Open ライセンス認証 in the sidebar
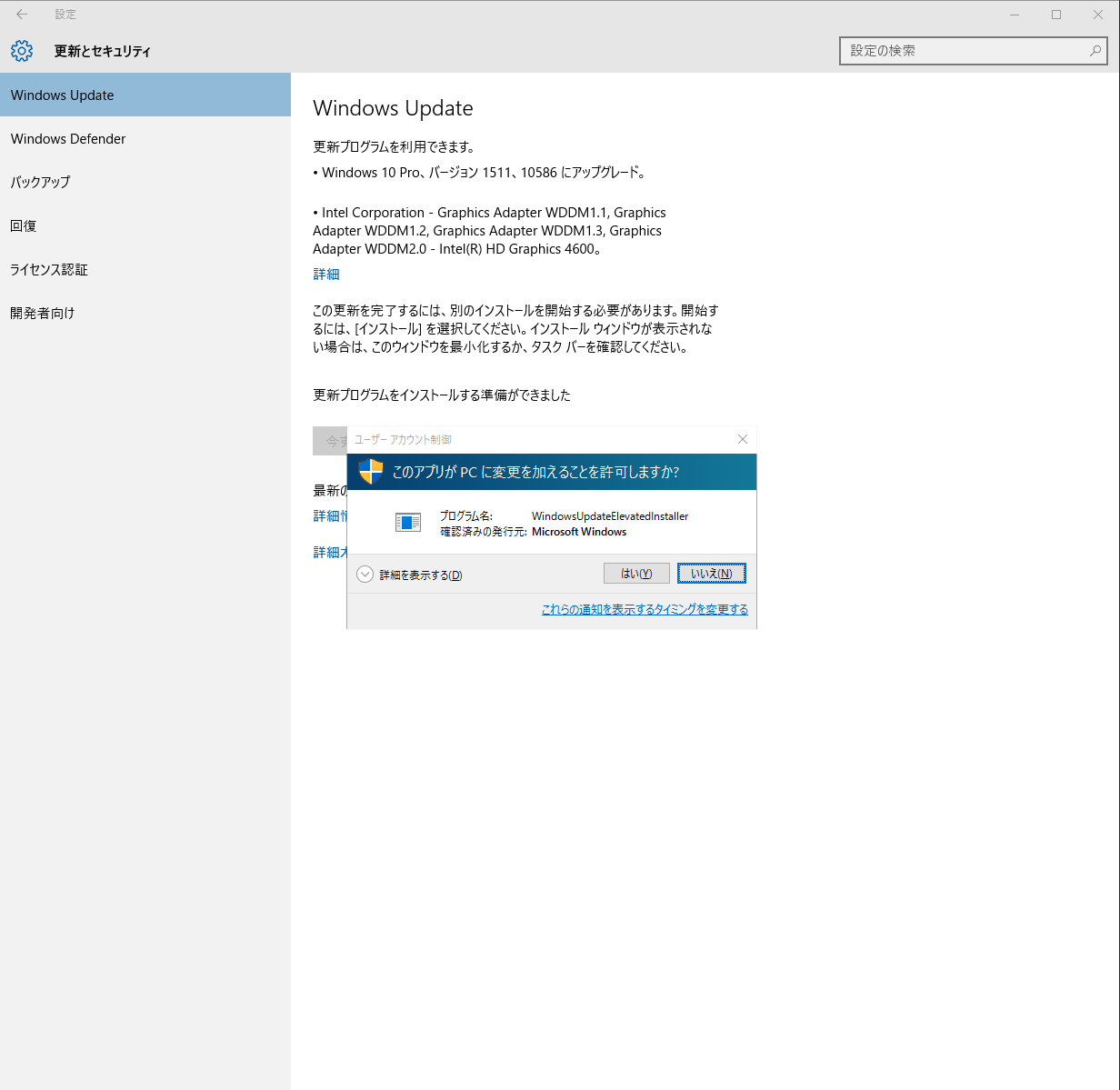 point(145,269)
